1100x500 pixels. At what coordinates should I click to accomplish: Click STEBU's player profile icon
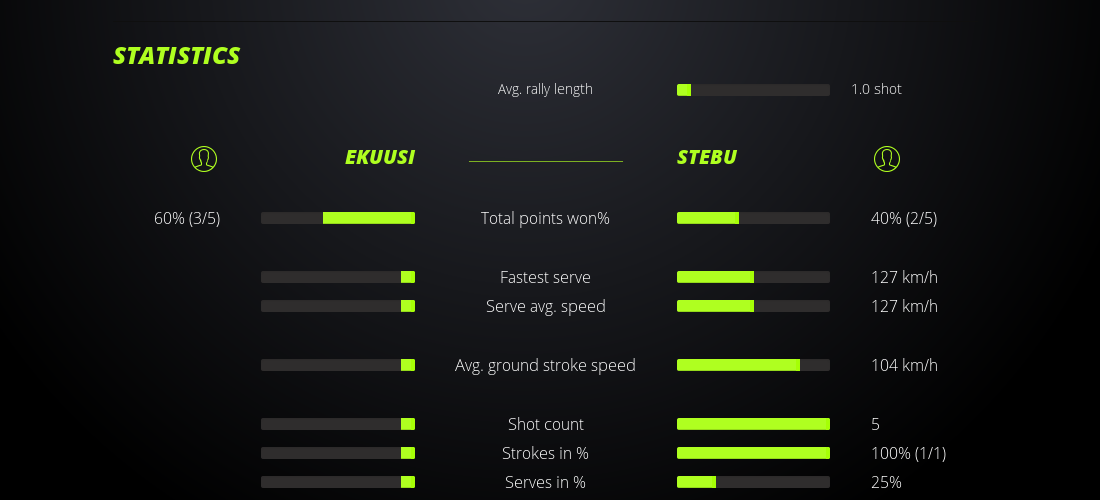click(x=887, y=158)
